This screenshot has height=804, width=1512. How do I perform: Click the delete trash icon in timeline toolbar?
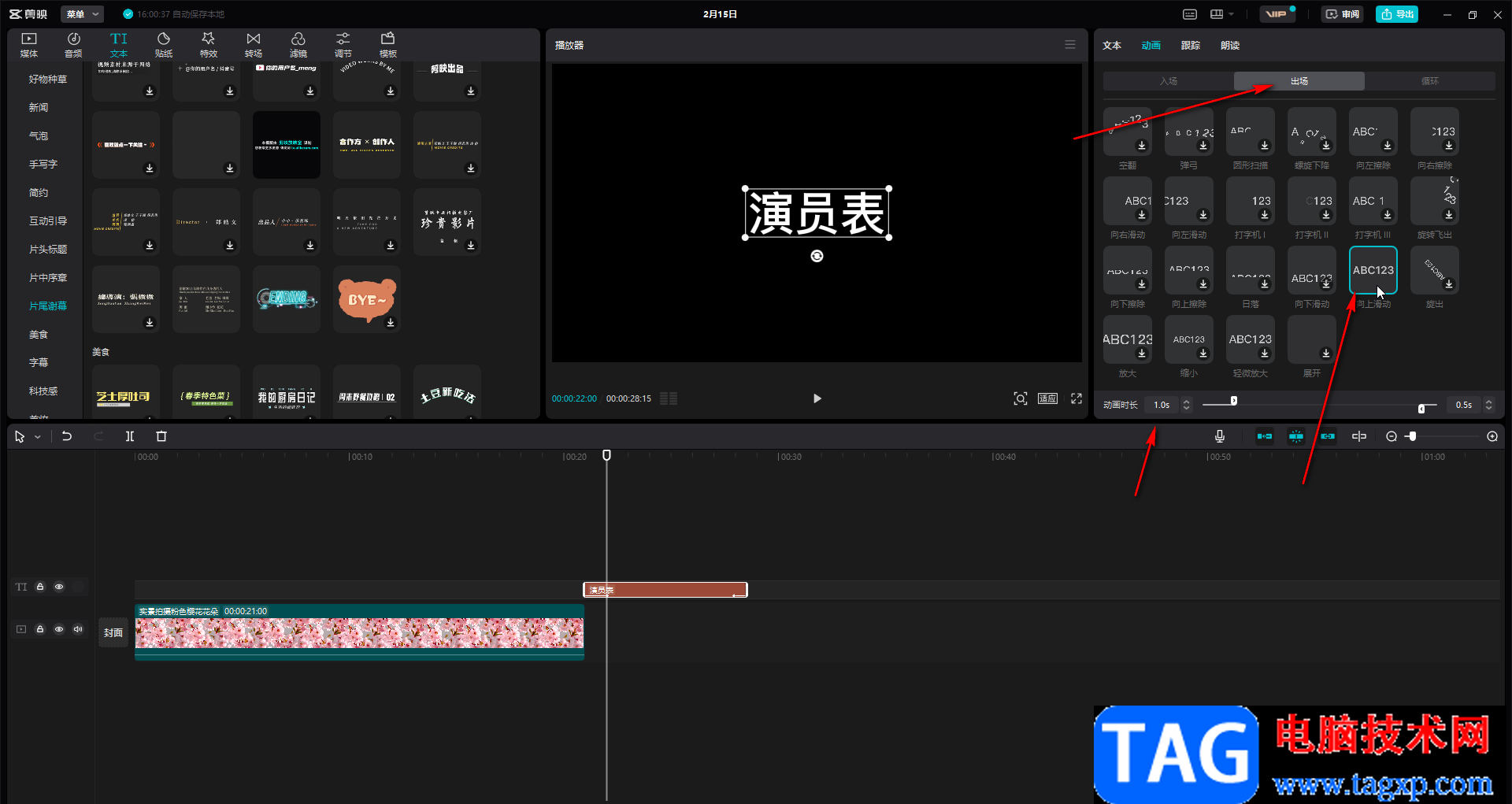[161, 436]
